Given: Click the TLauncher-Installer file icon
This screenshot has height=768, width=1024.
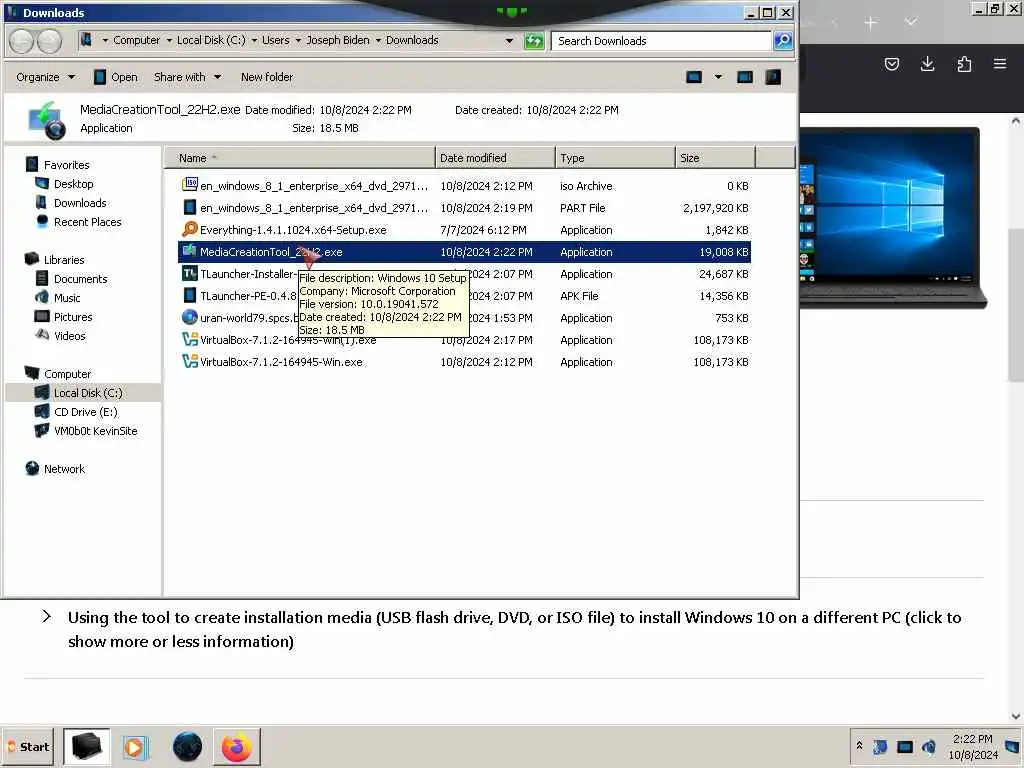Looking at the screenshot, I should pos(189,274).
